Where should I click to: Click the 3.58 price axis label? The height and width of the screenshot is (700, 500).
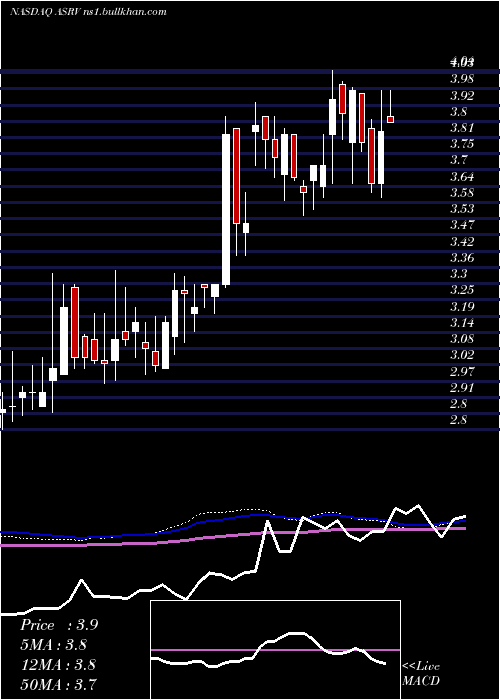pos(462,193)
